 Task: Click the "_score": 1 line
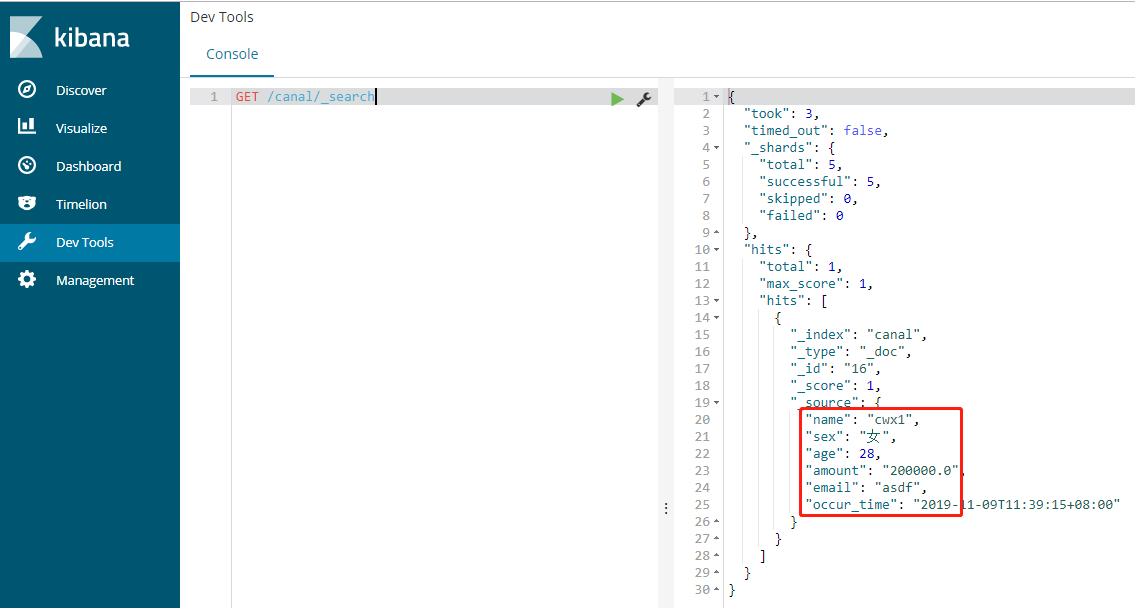[835, 386]
